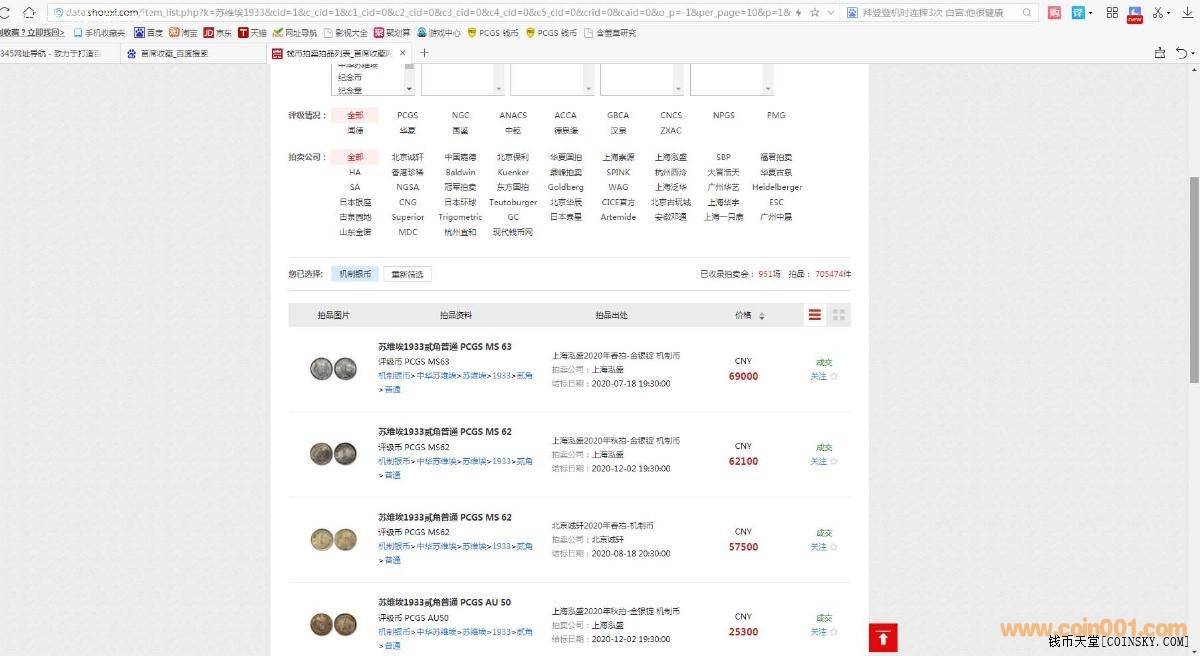Switch to list view layout icon

coord(815,315)
